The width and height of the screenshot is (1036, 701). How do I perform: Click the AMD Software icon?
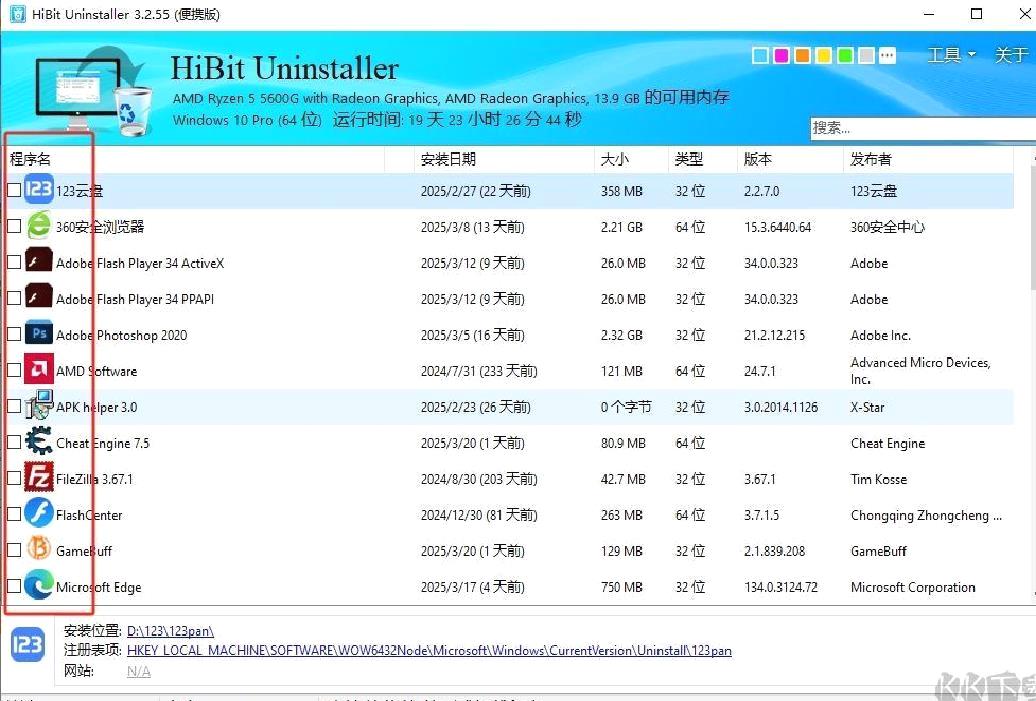click(39, 369)
